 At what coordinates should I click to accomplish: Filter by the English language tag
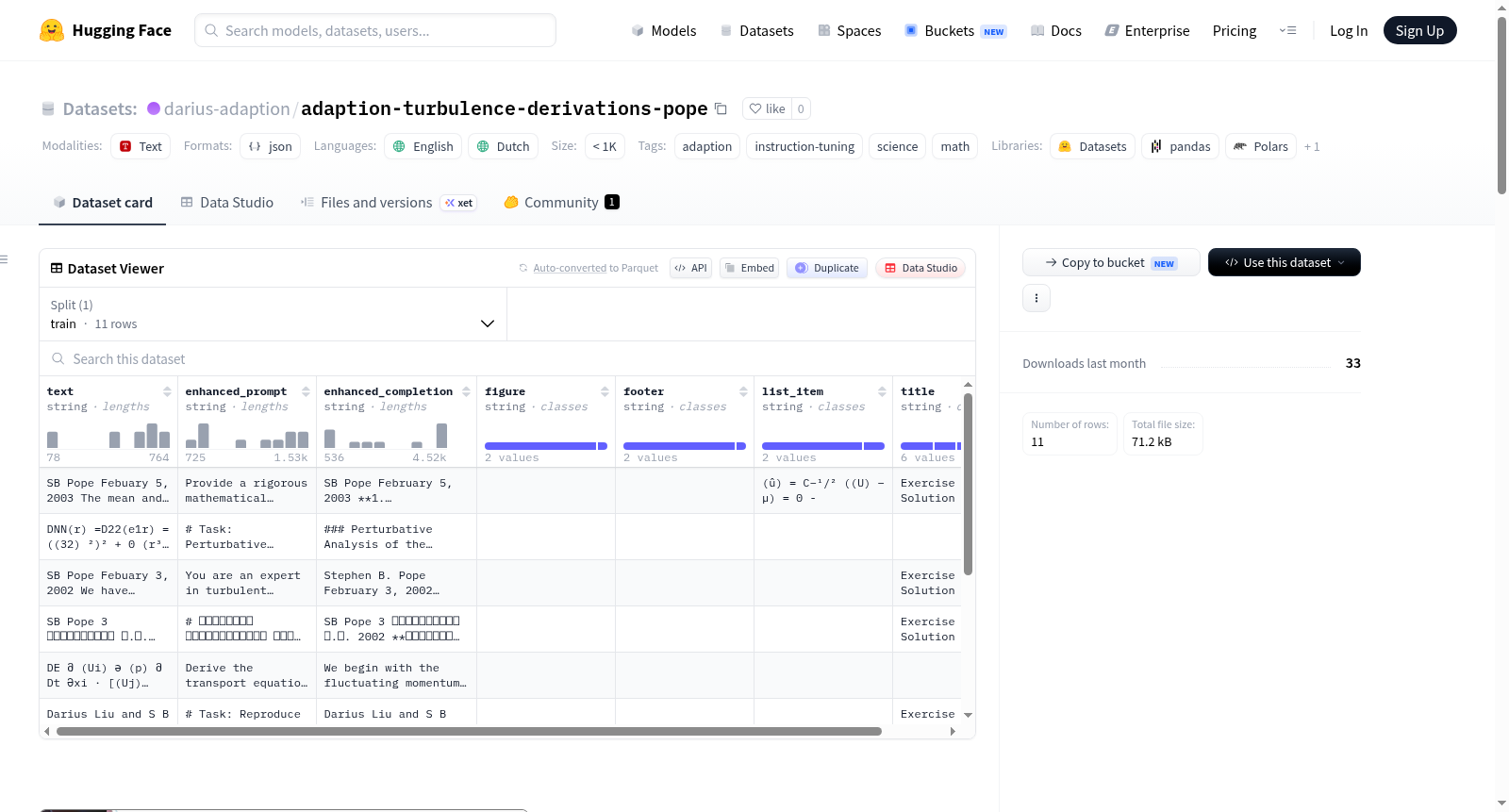pyautogui.click(x=423, y=146)
